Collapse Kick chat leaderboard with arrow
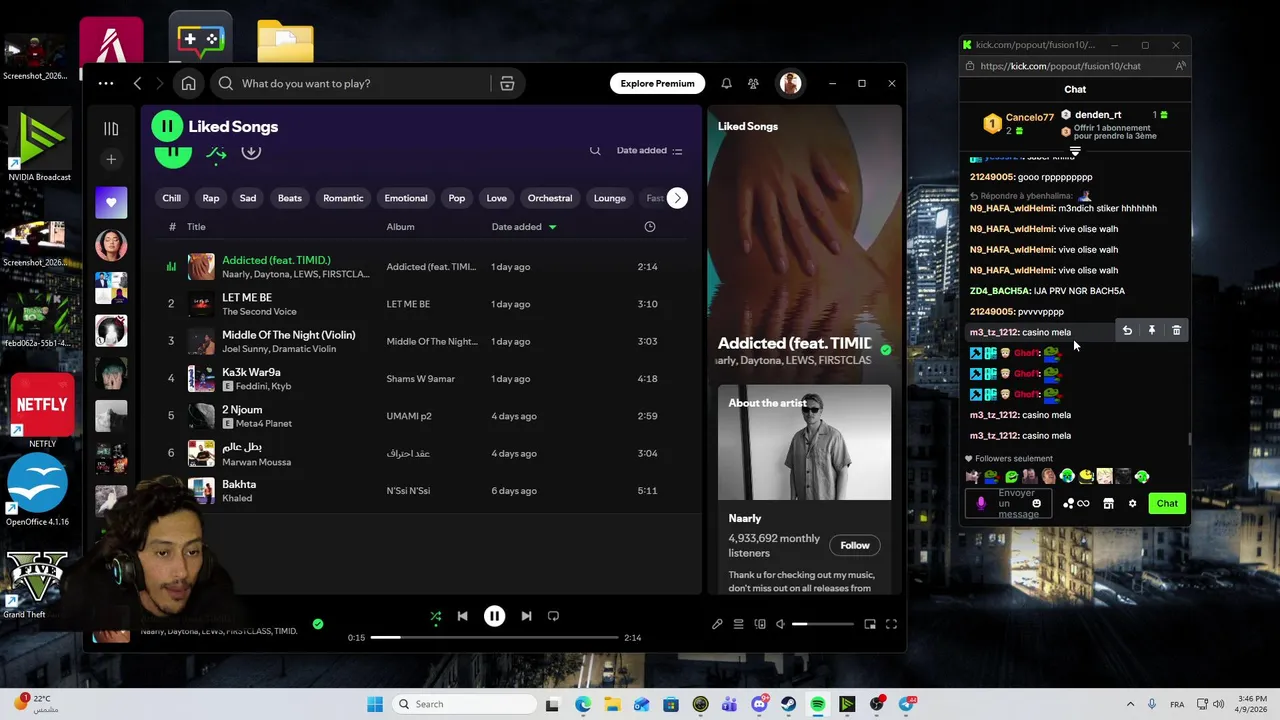 click(x=1075, y=152)
